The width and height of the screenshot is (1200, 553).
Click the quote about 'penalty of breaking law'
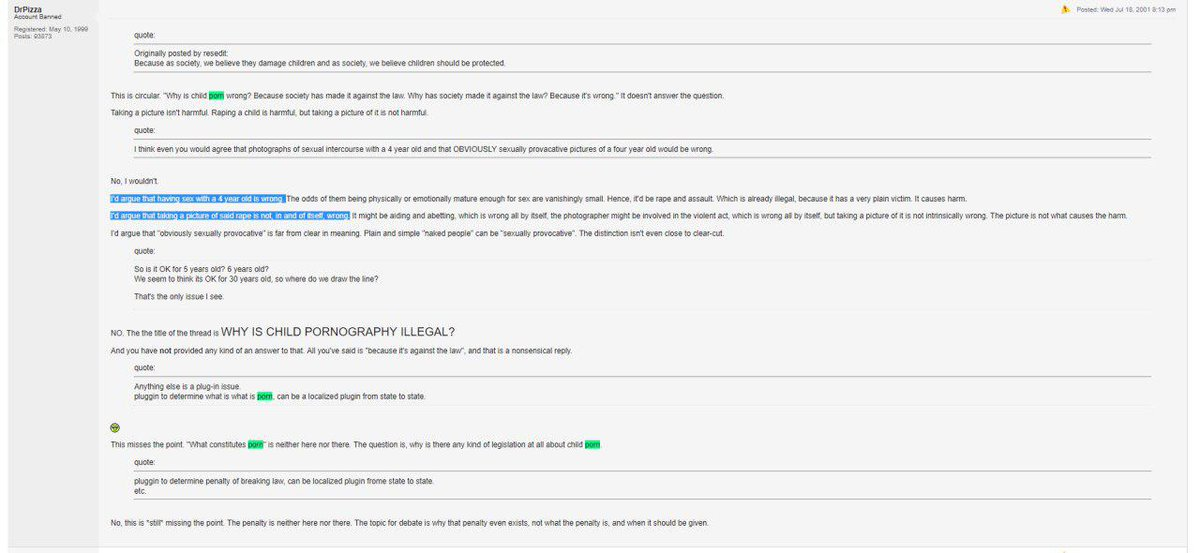tap(284, 480)
